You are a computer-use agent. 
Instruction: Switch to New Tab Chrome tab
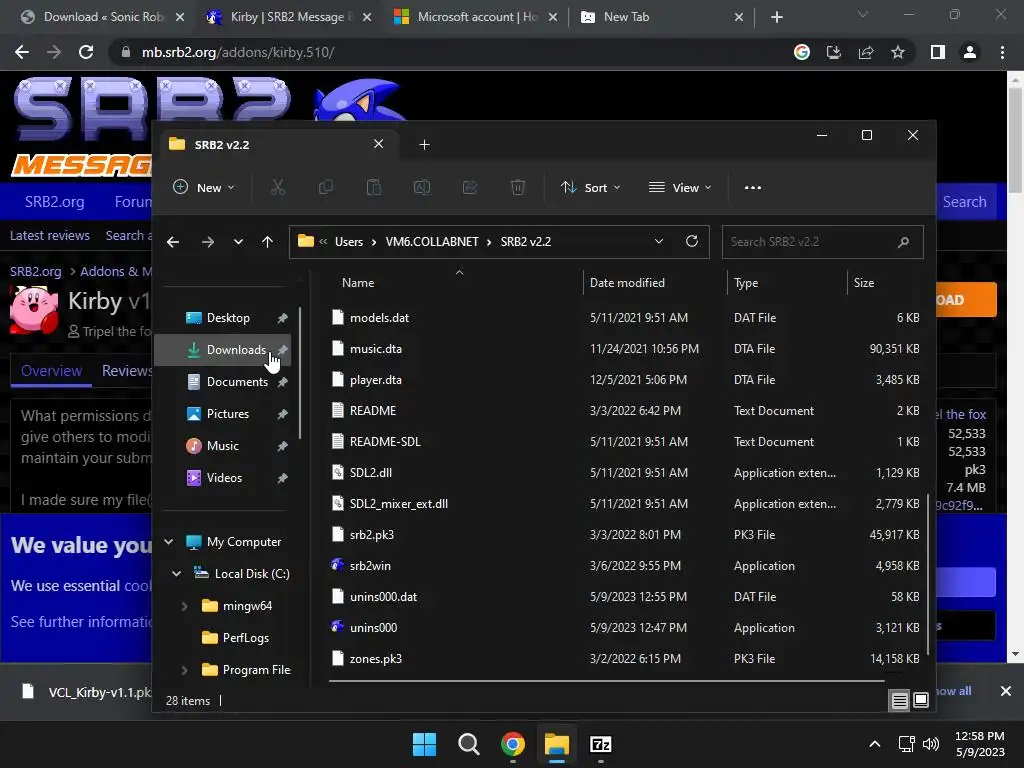click(661, 17)
